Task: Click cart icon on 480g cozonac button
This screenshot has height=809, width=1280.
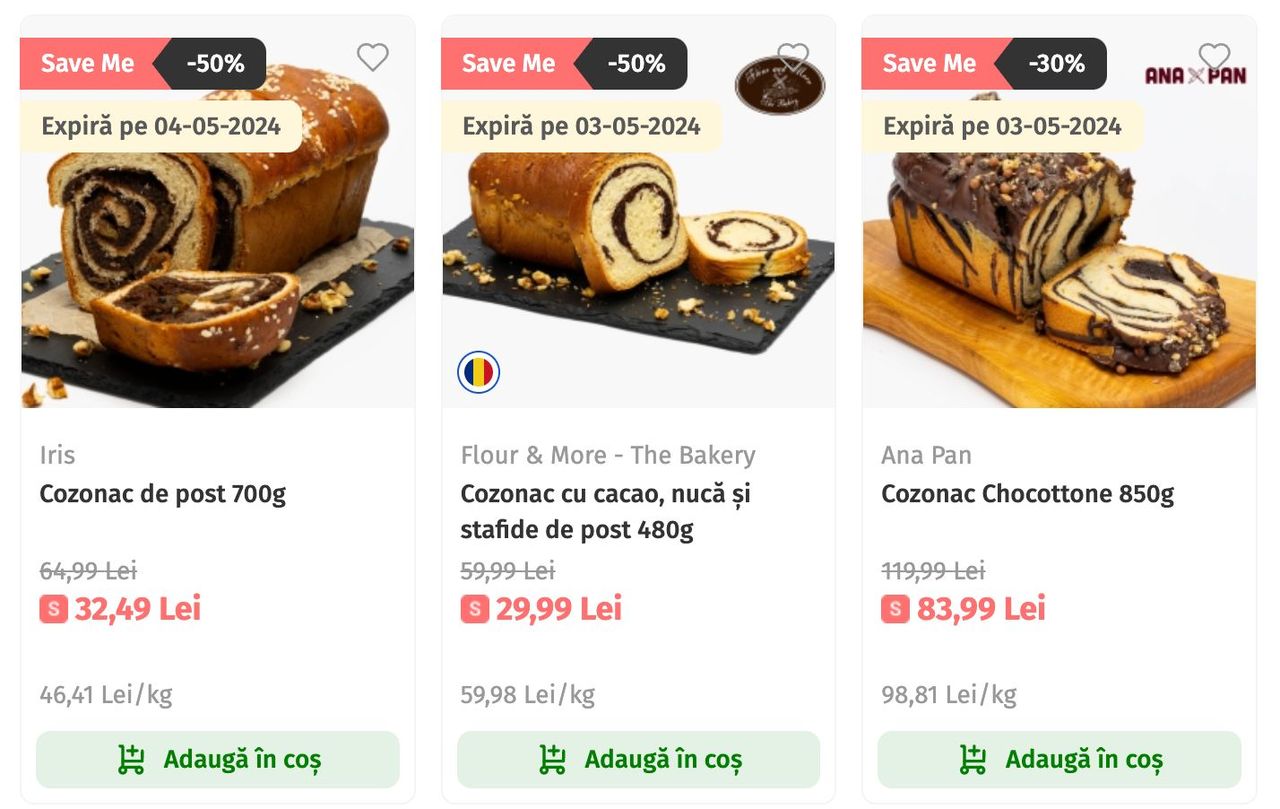Action: [x=552, y=760]
